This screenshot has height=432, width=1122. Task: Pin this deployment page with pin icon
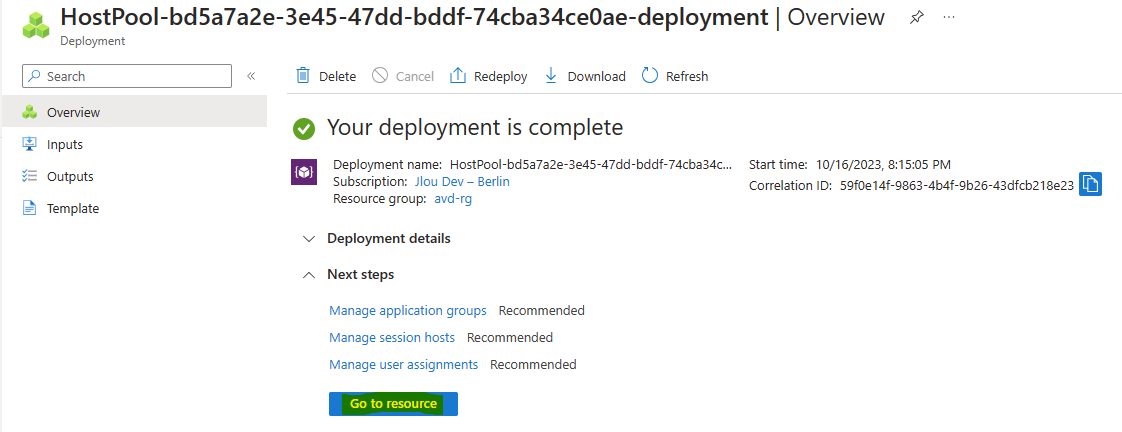point(916,18)
